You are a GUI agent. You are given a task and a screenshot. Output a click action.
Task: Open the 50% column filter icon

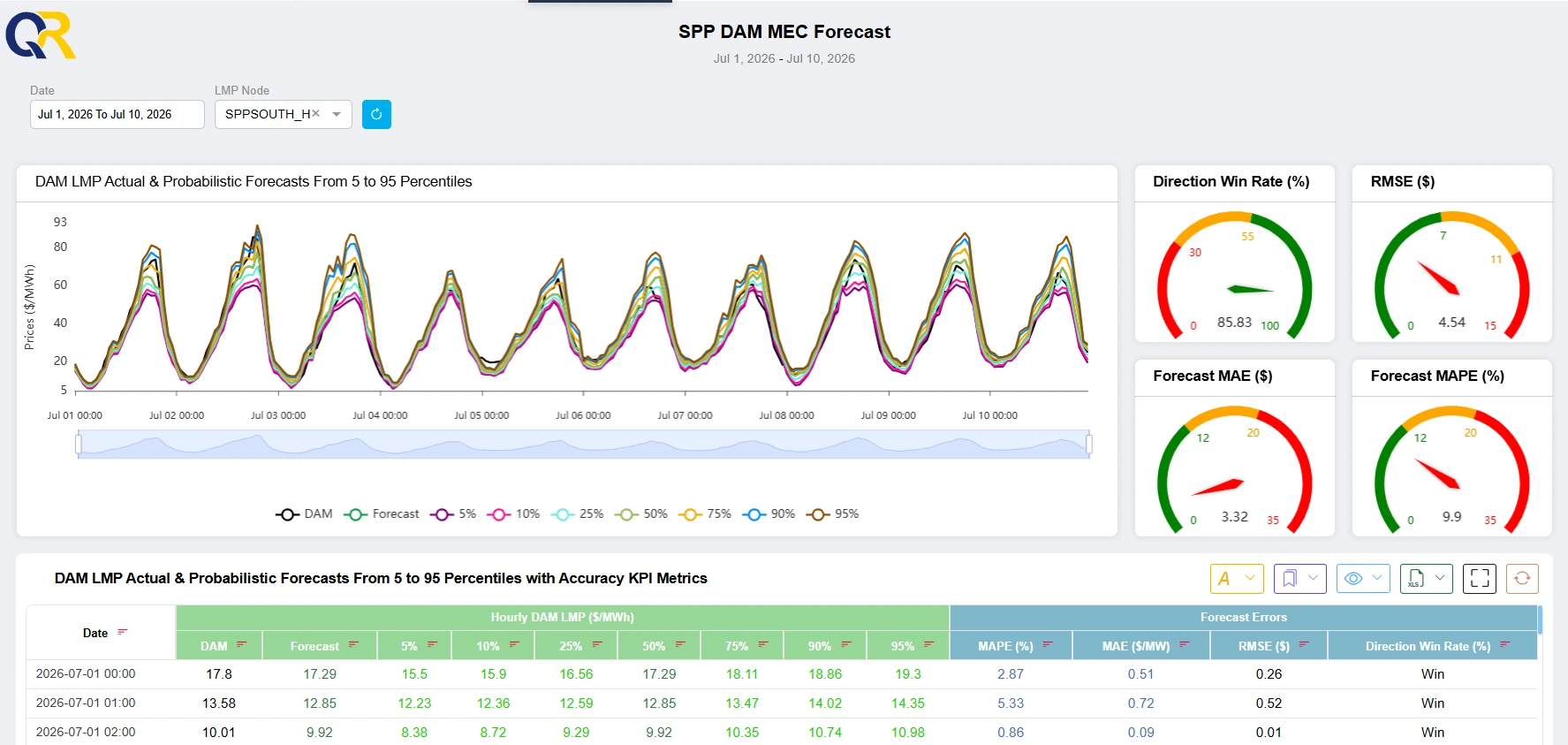(680, 645)
